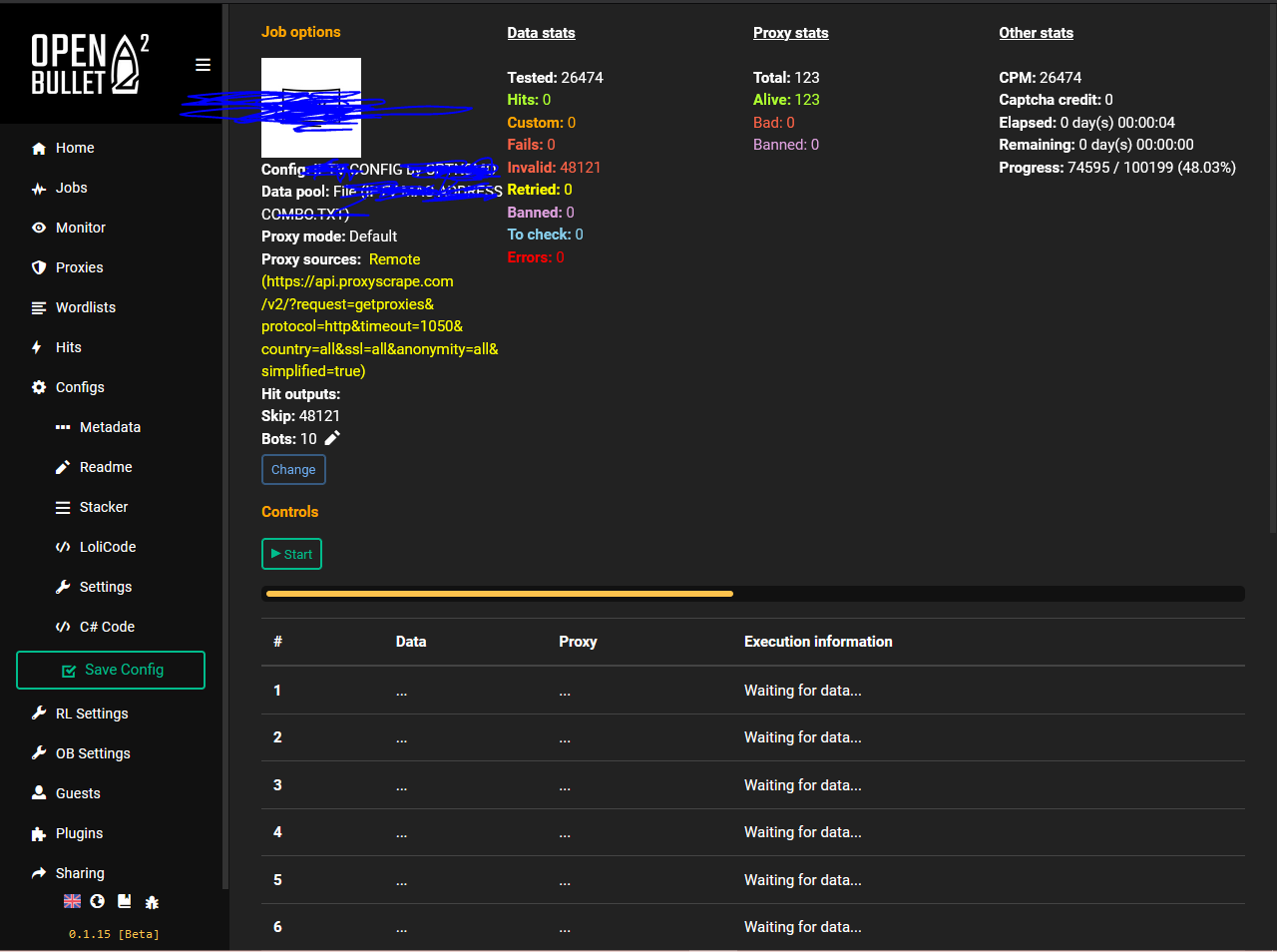Click the pencil icon beside Bots
1277x952 pixels.
pos(332,438)
